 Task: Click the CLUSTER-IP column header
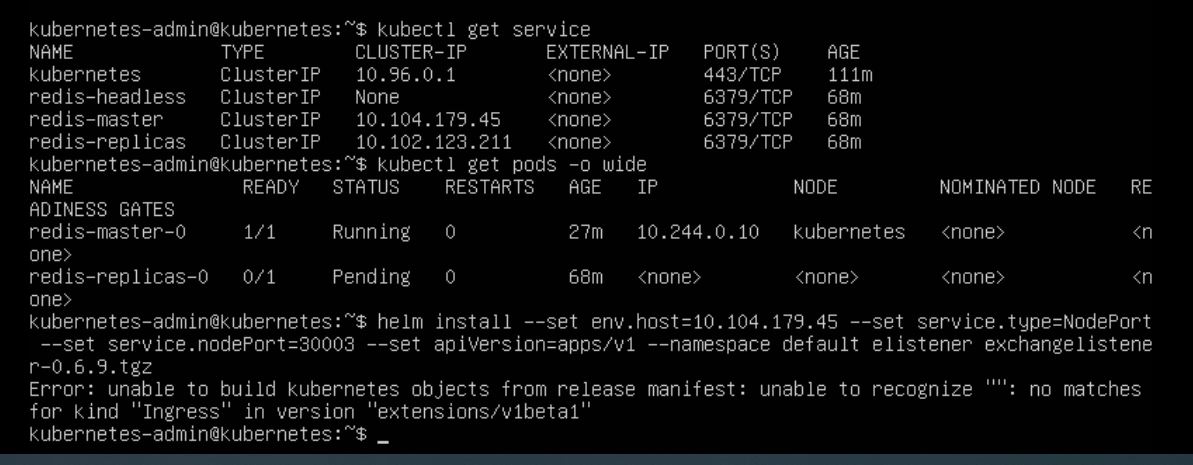(x=411, y=53)
